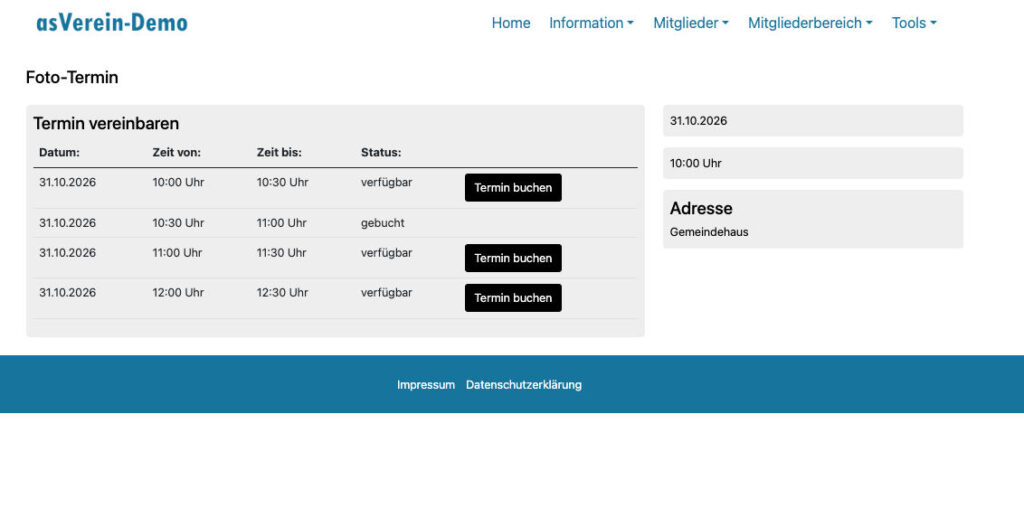The height and width of the screenshot is (518, 1024).
Task: Open the Mitgliederbereich dropdown menu
Action: (x=810, y=23)
